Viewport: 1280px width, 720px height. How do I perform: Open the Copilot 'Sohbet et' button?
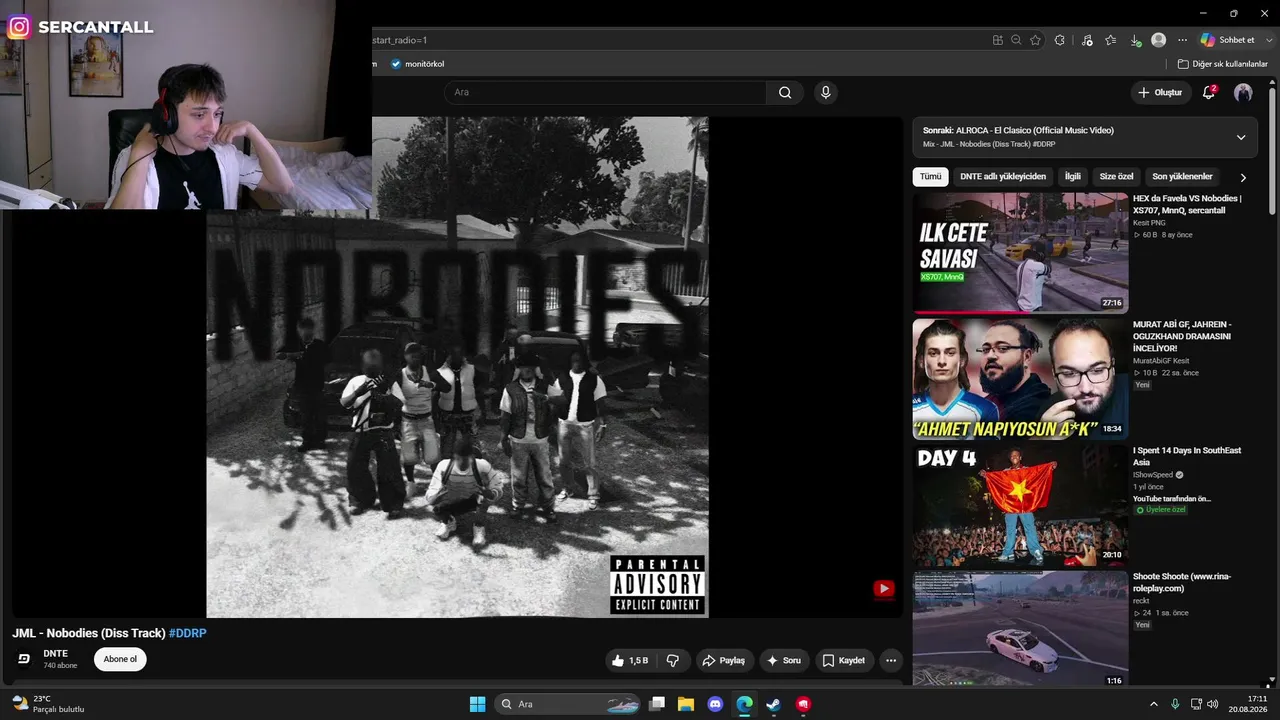[1227, 40]
